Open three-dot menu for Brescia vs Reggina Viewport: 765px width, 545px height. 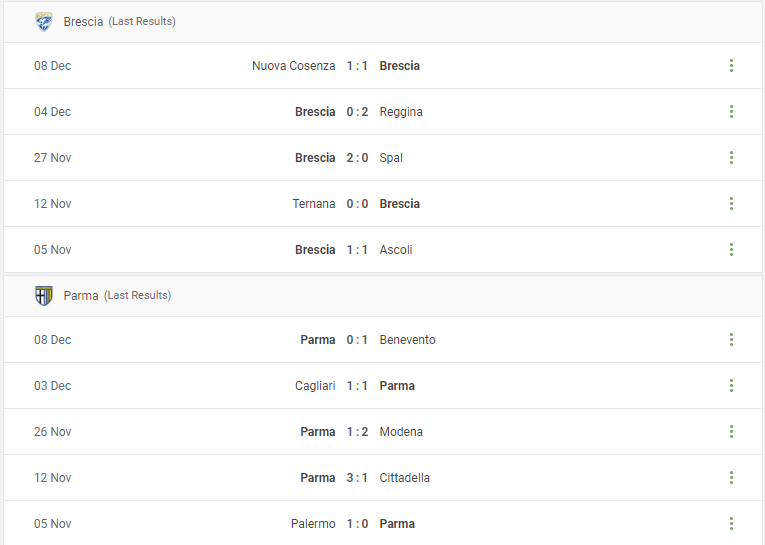click(731, 112)
